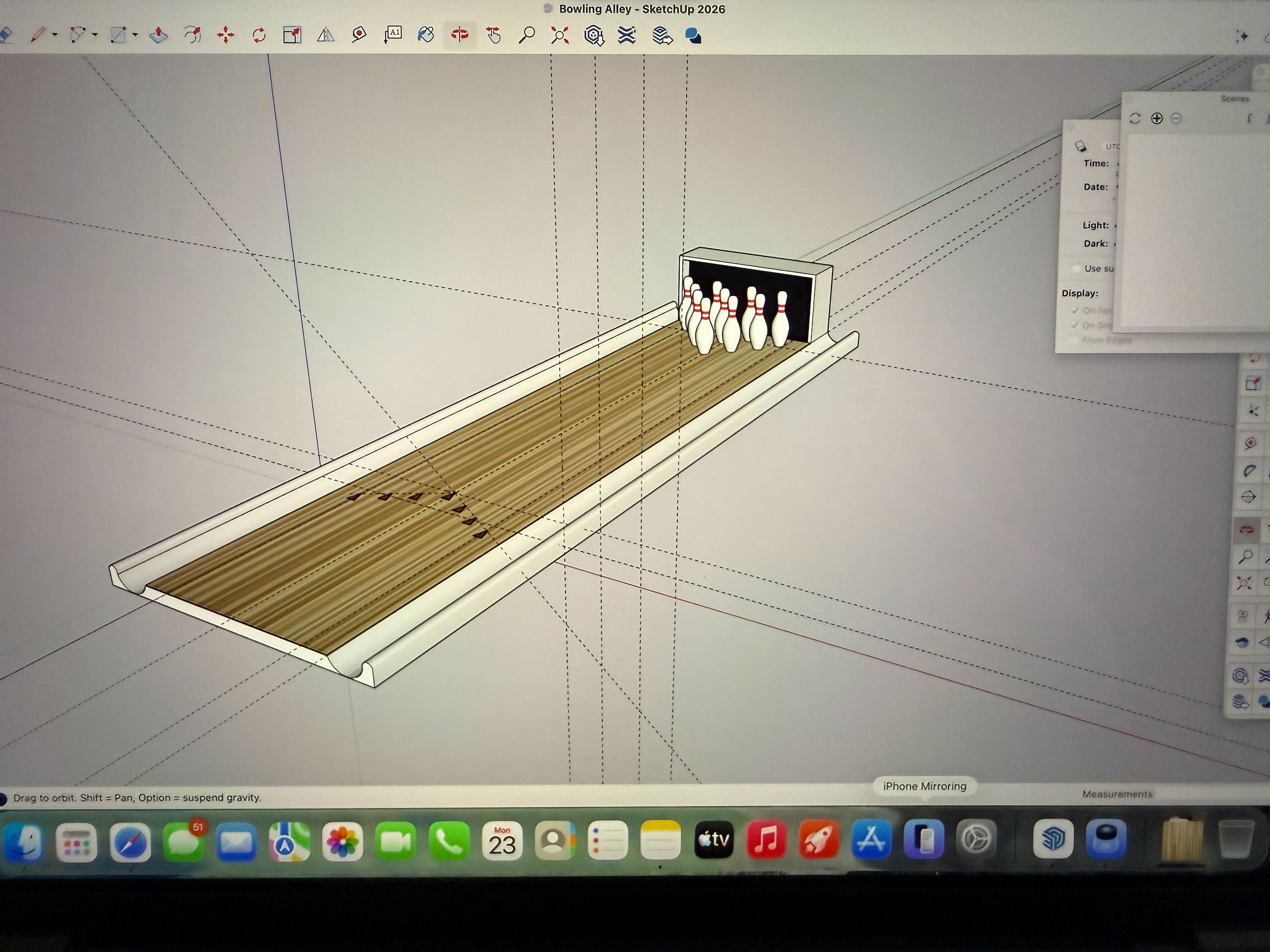Select the Move tool
The image size is (1270, 952).
(x=226, y=36)
